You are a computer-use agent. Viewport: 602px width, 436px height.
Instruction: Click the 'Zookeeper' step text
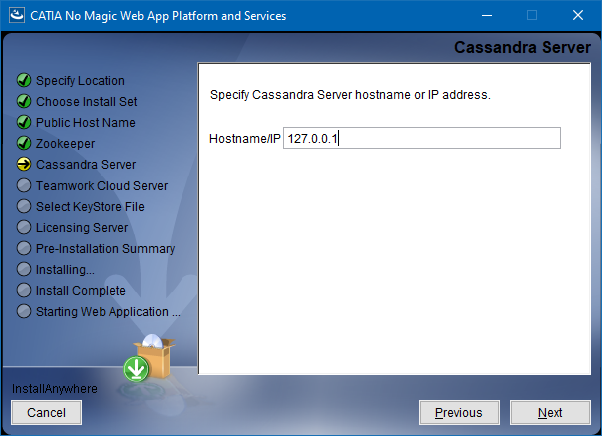pos(65,144)
